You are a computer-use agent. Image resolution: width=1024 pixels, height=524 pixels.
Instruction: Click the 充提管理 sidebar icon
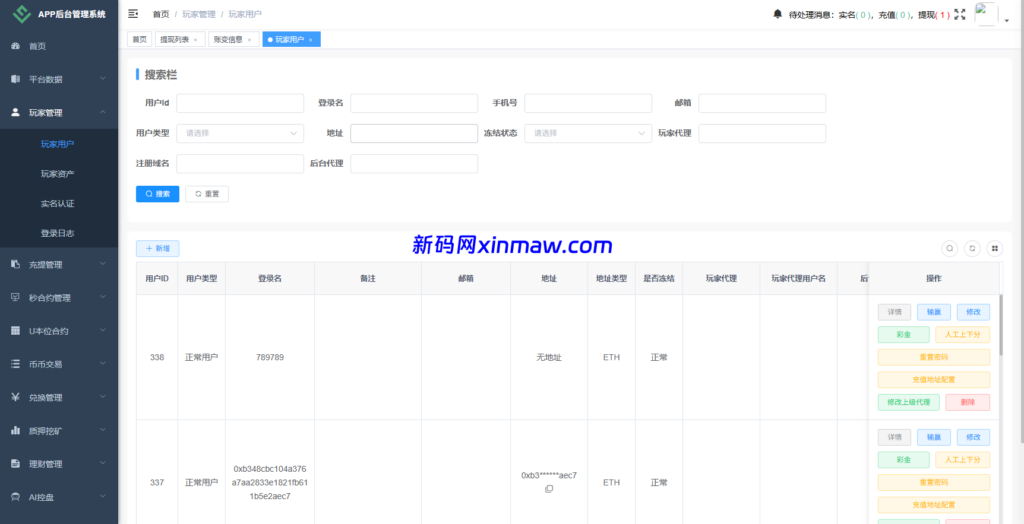tap(16, 265)
